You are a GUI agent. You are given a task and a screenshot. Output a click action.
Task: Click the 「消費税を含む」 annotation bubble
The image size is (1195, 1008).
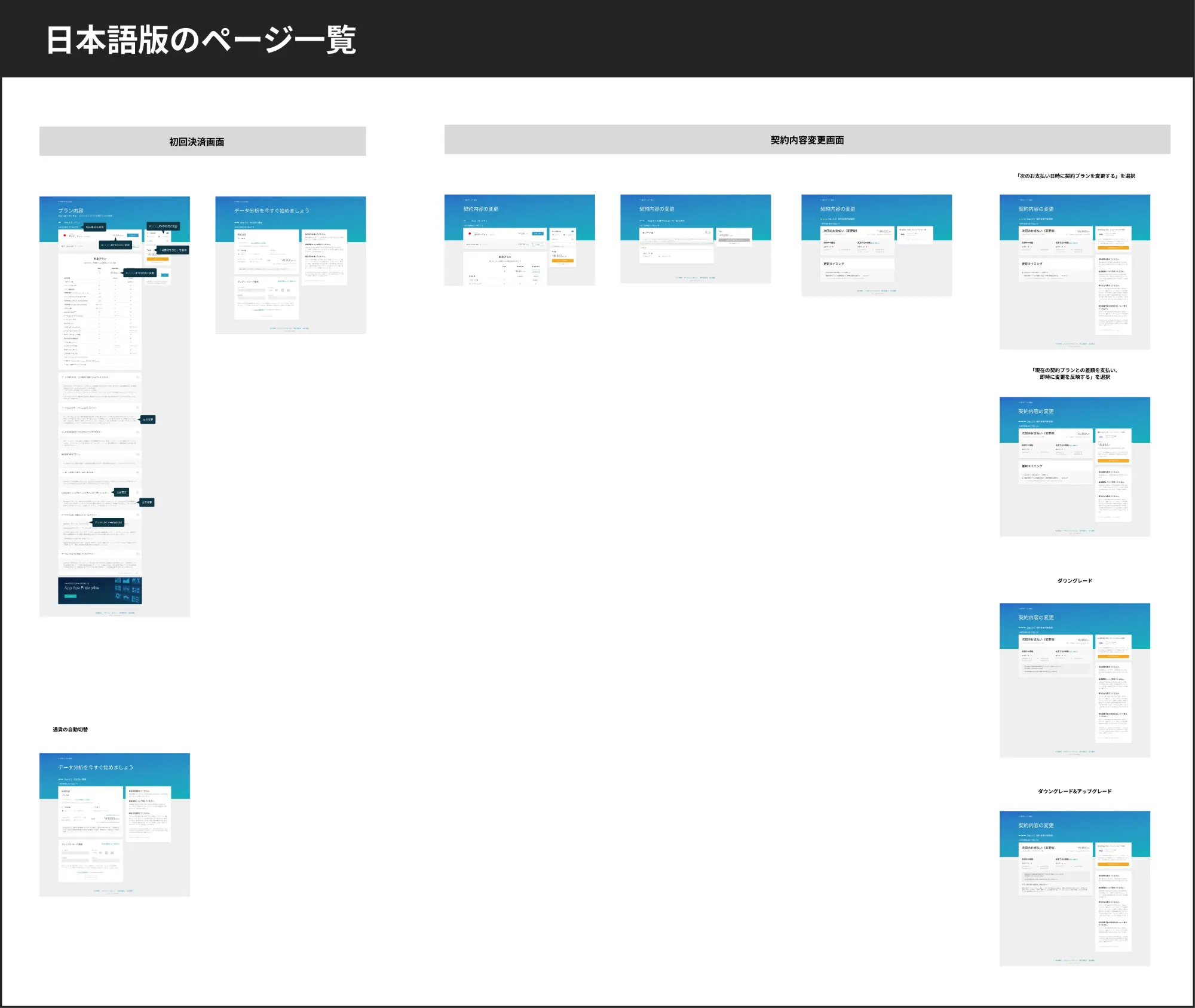tap(173, 250)
